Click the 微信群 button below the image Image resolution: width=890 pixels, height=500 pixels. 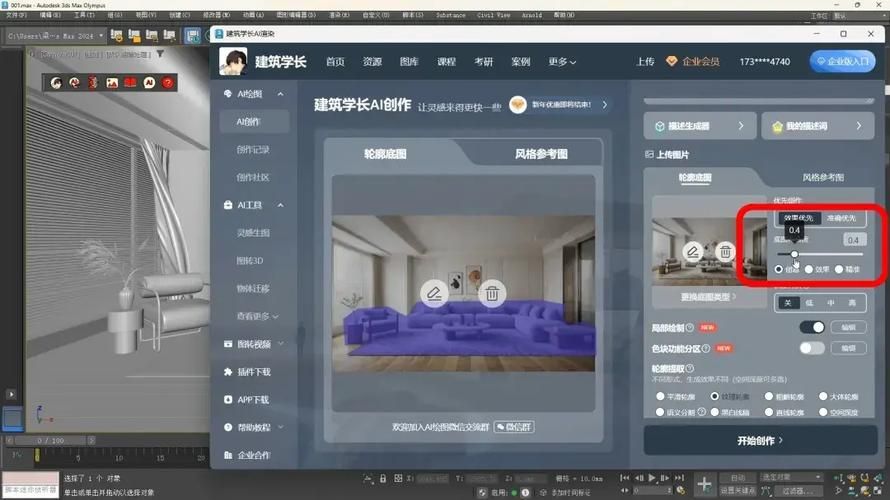click(514, 427)
